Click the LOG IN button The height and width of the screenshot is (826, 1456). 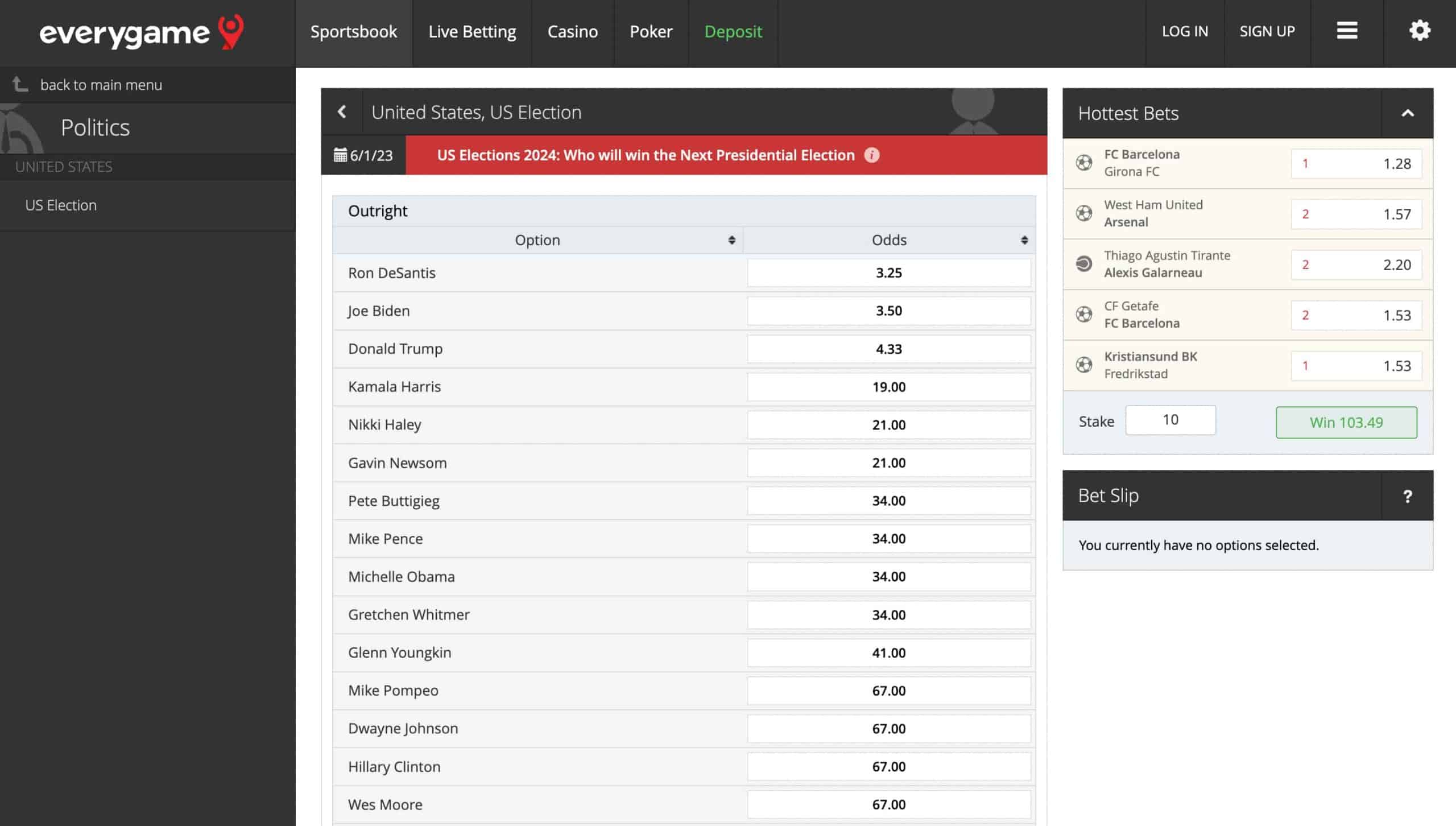[1184, 31]
